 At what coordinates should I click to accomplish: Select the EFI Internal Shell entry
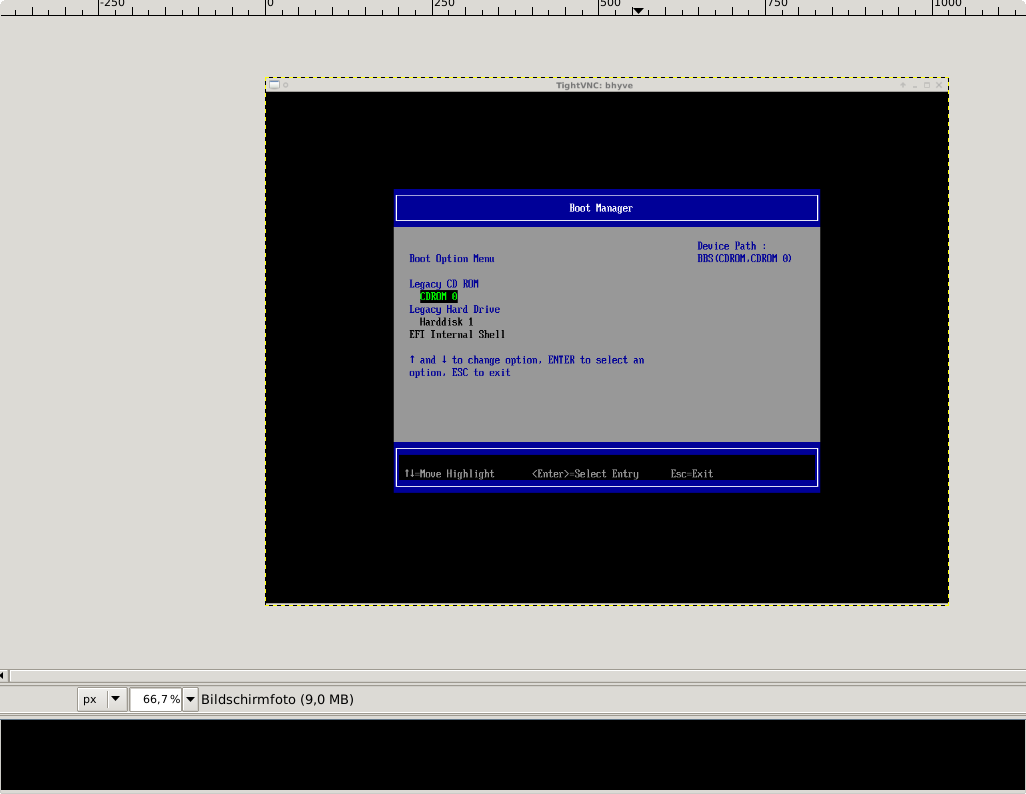[x=457, y=334]
